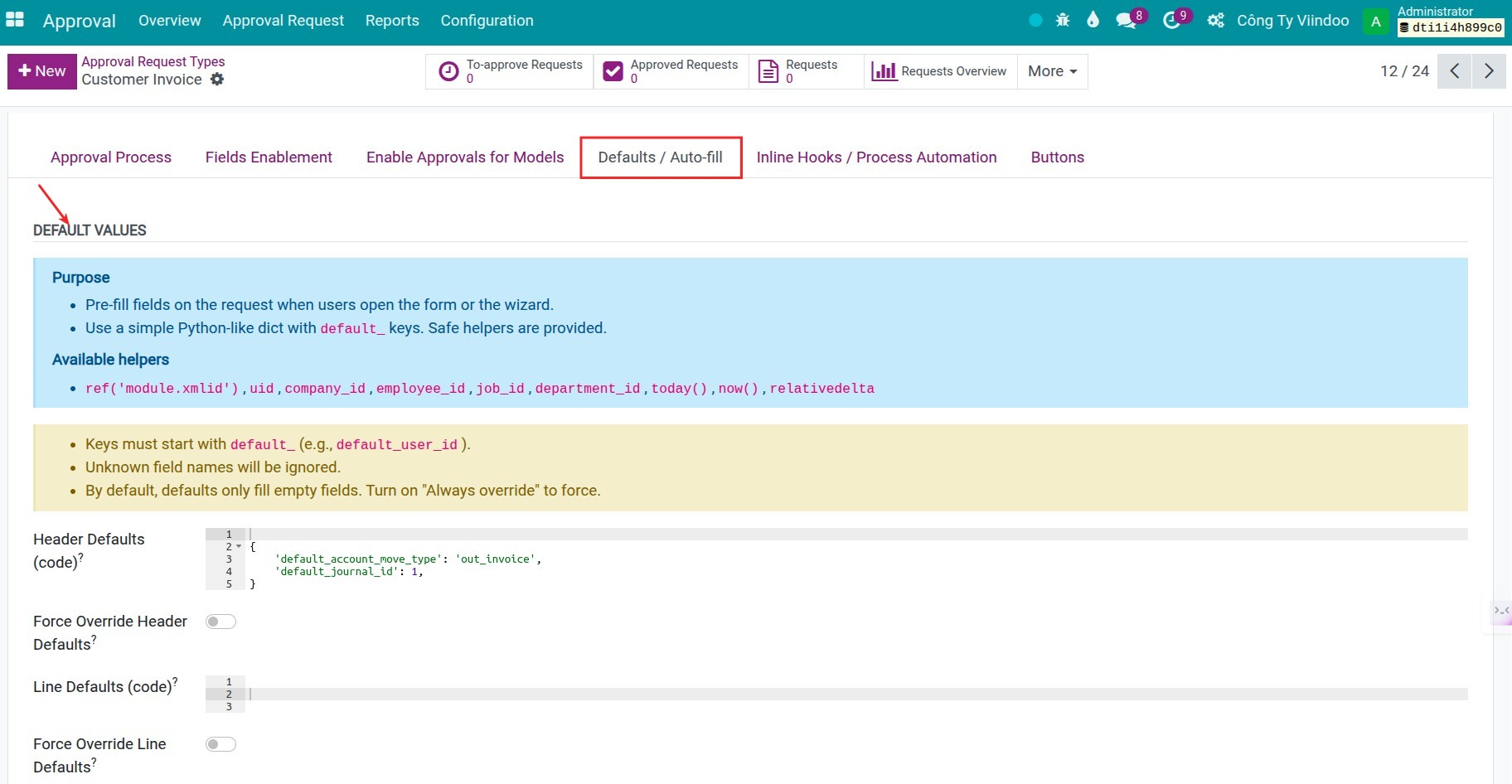The width and height of the screenshot is (1512, 784).
Task: Switch to the Inline Hooks / Process Automation tab
Action: 876,157
